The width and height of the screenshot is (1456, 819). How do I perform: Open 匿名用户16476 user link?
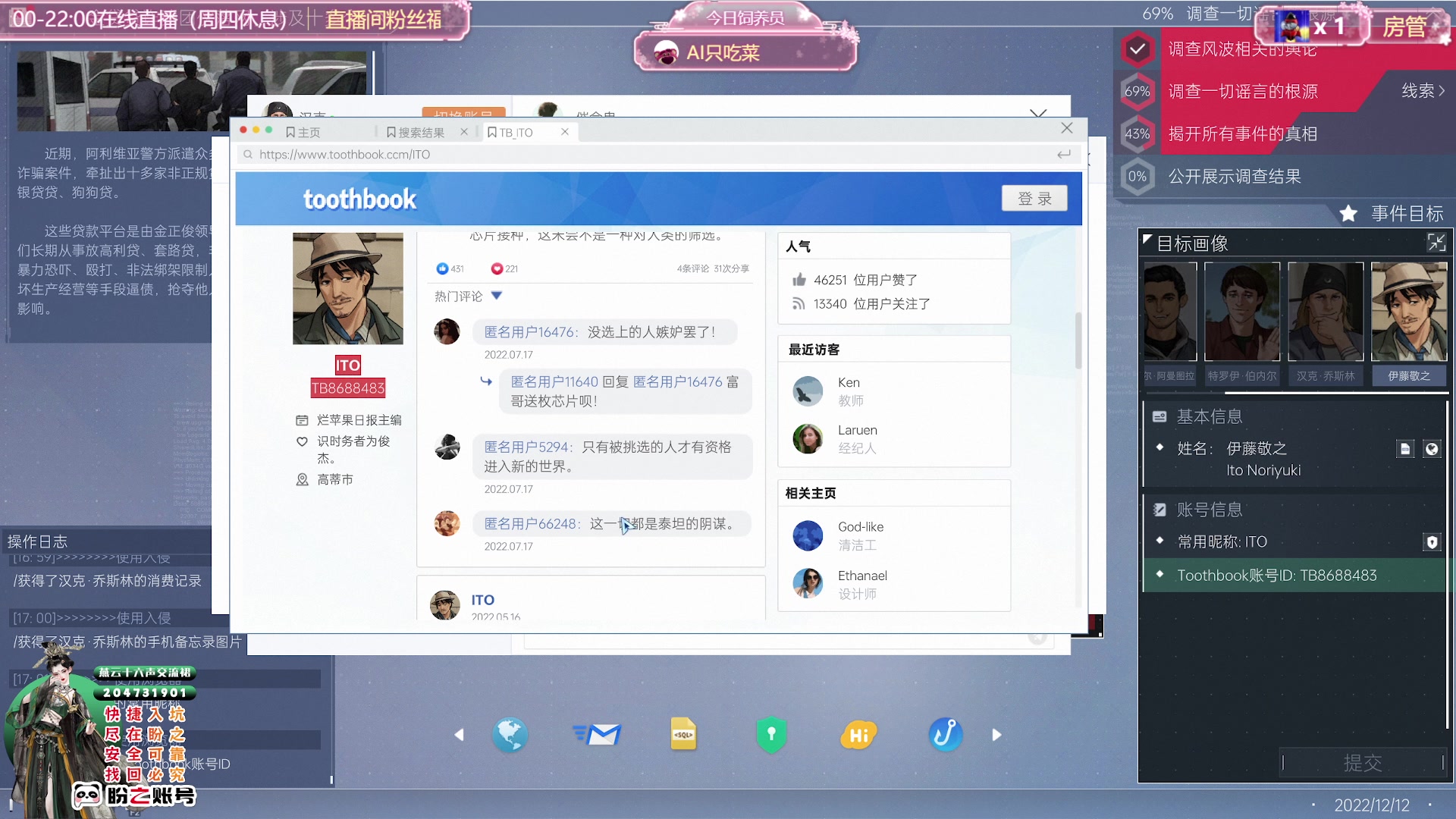(x=529, y=332)
